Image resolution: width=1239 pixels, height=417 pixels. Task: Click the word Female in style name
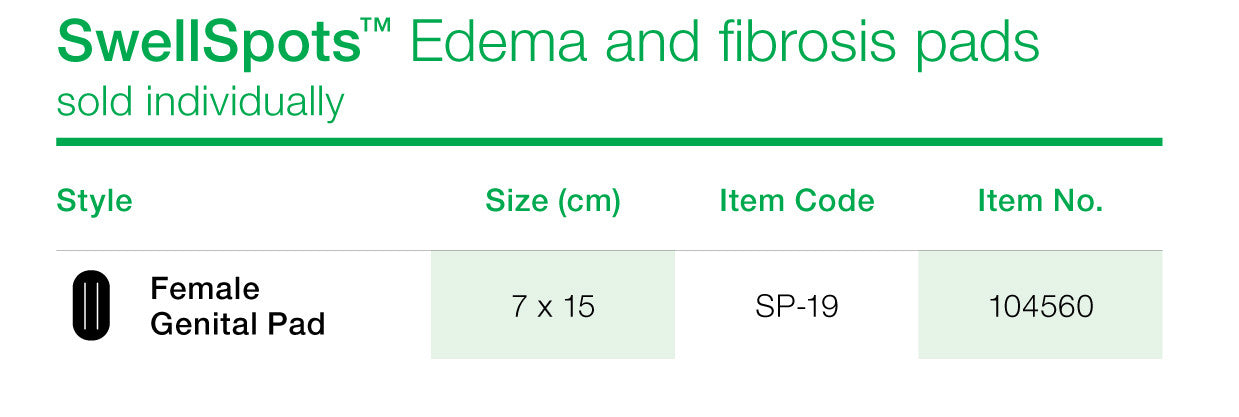pos(205,289)
